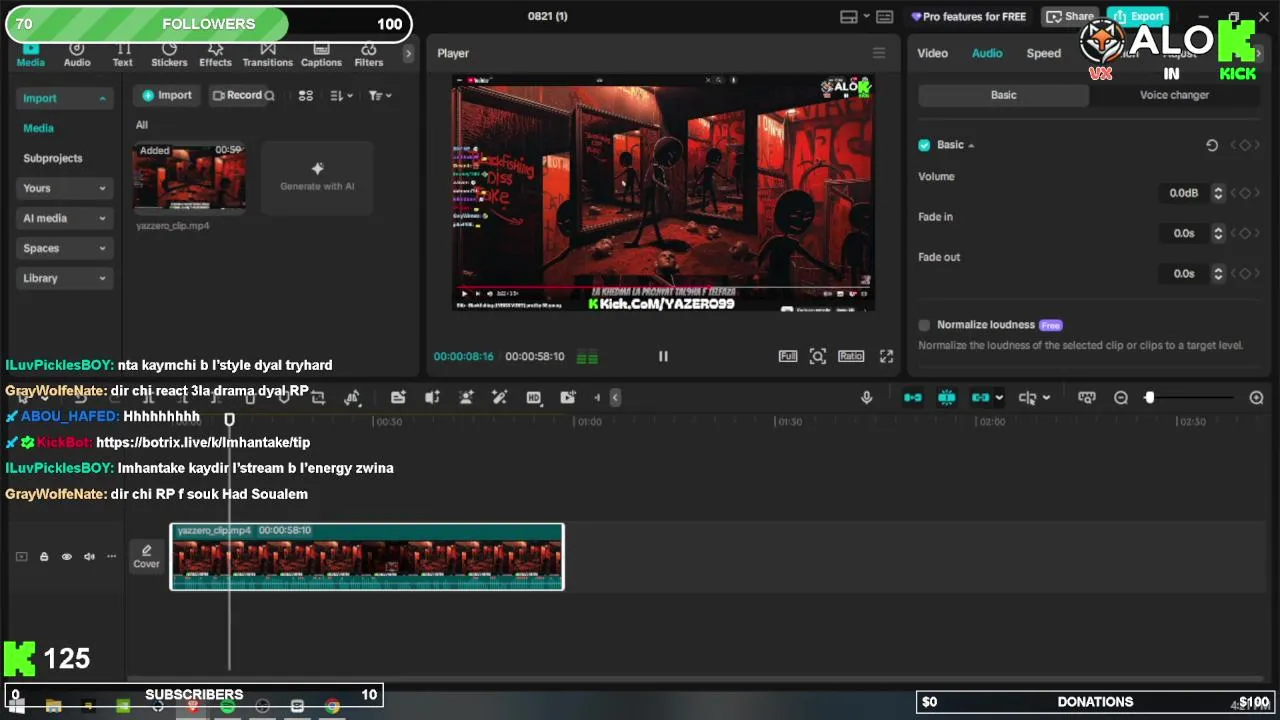
Task: Expand the Spaces section
Action: tap(64, 248)
